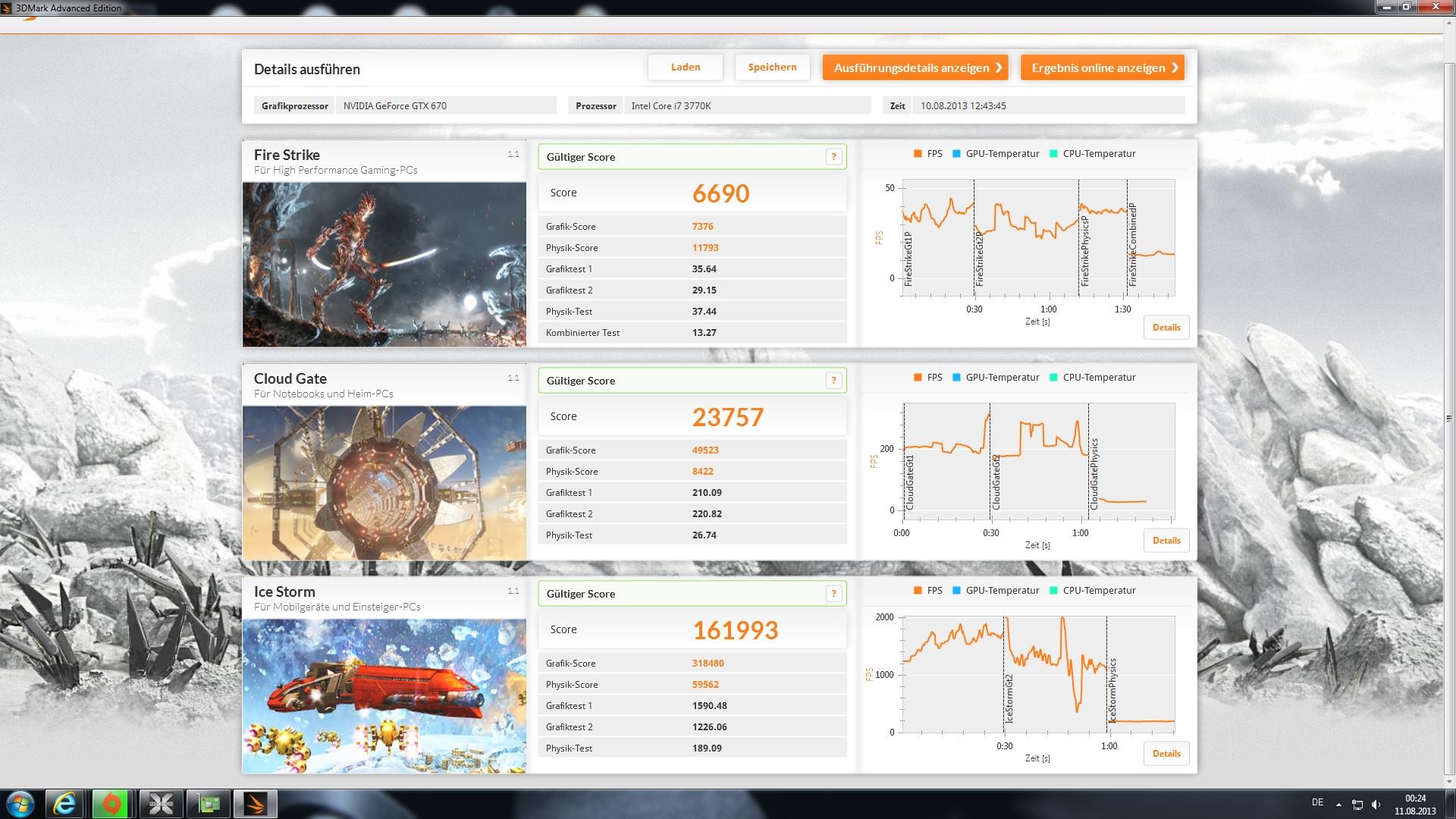Click the Cloud Gate heading
The width and height of the screenshot is (1456, 819).
pyautogui.click(x=290, y=378)
